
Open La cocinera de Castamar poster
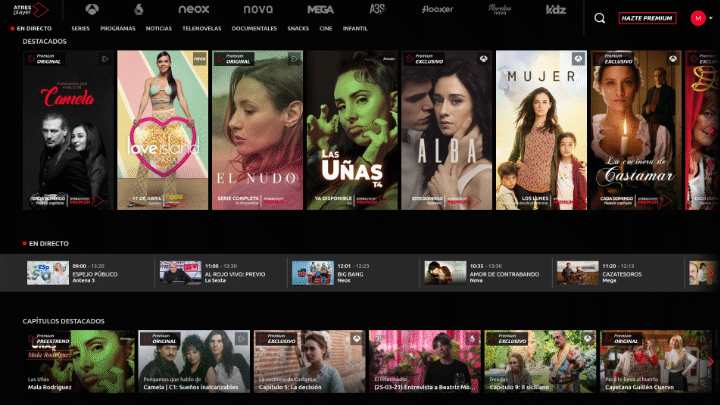tap(636, 130)
